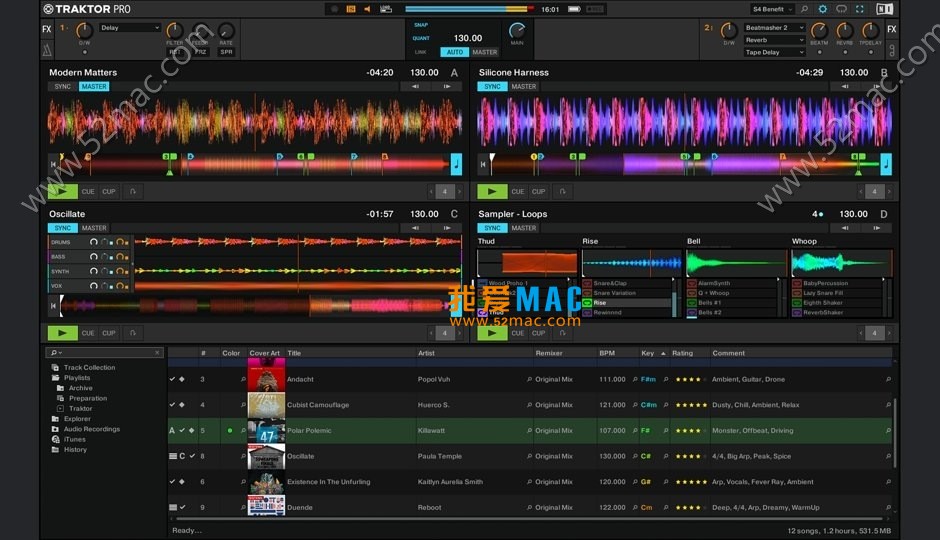The image size is (940, 540).
Task: Open Traktor preferences gear icon
Action: point(822,9)
